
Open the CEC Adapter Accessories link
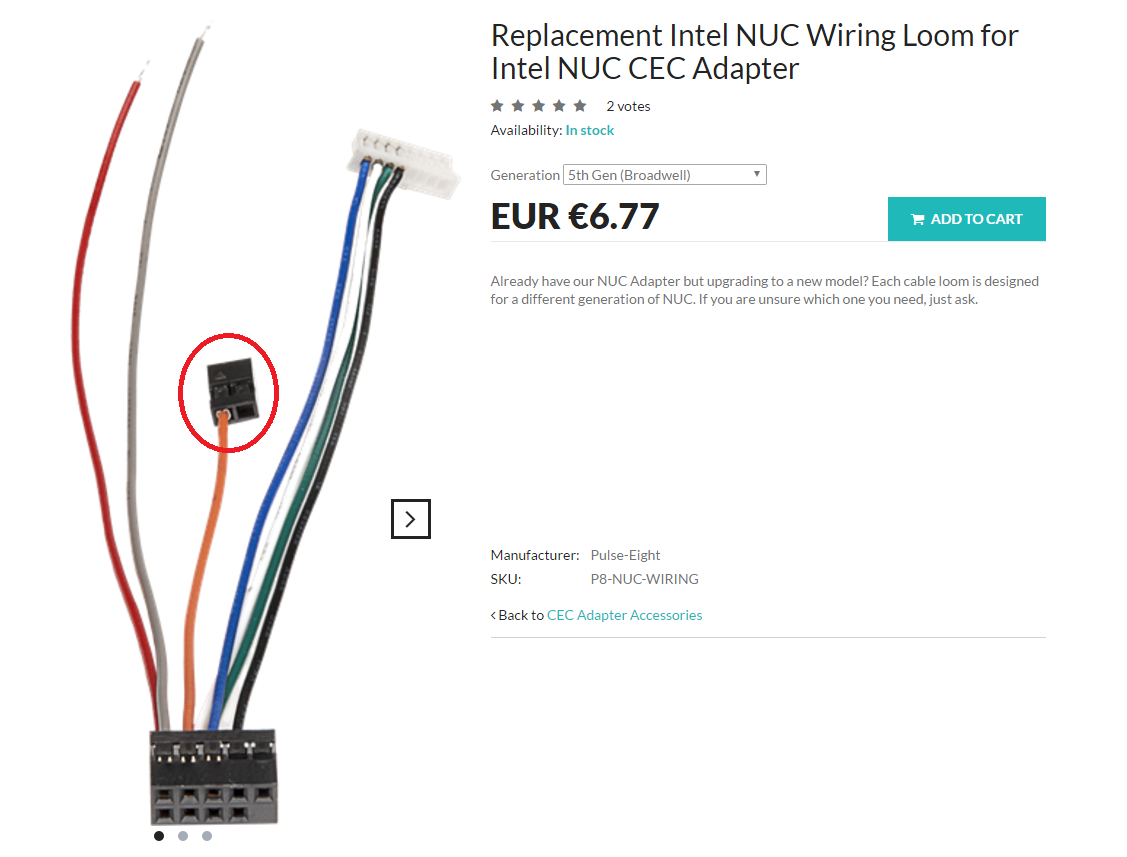pyautogui.click(x=625, y=615)
